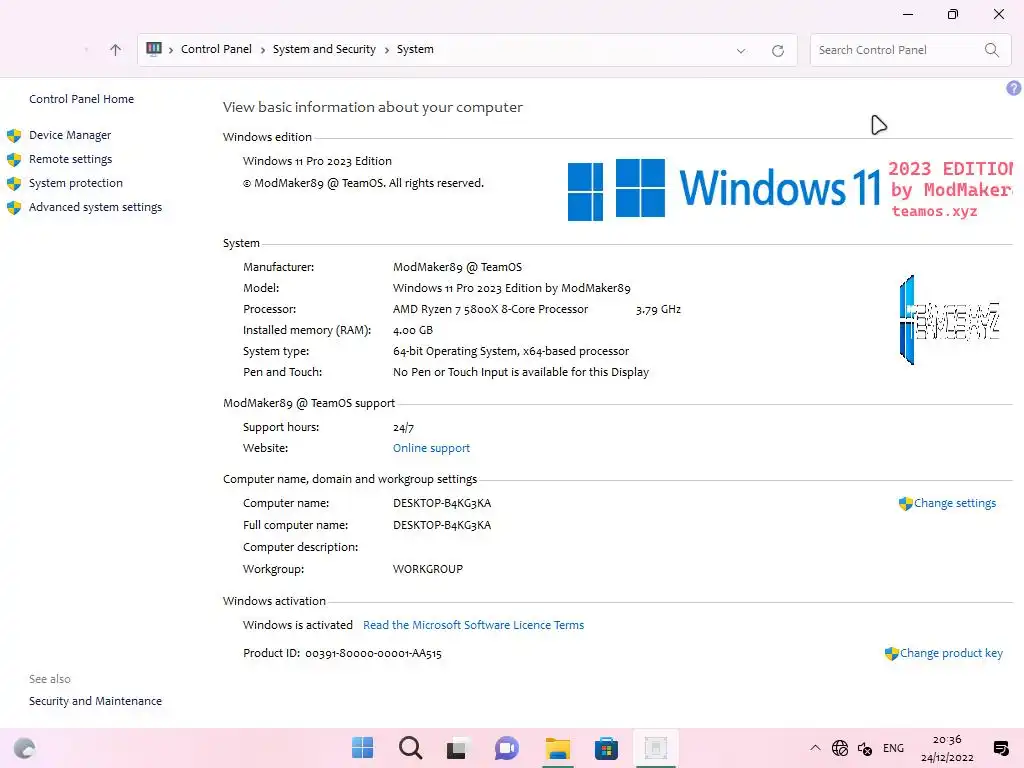Click the 64-bit Operating System value
Screen dimensions: 1024x768
[x=511, y=351]
